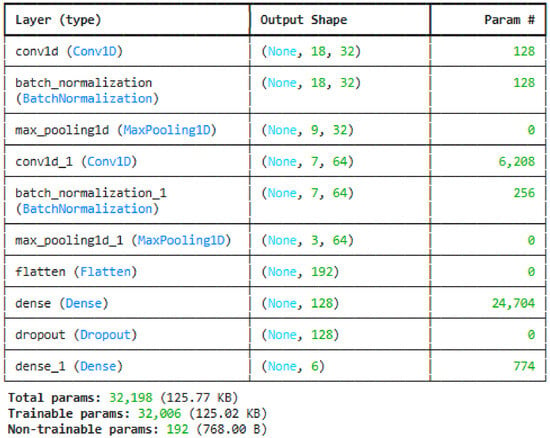This screenshot has height=438, width=550.
Task: Select 'dense (Dense)' layer cell
Action: [x=62, y=304]
